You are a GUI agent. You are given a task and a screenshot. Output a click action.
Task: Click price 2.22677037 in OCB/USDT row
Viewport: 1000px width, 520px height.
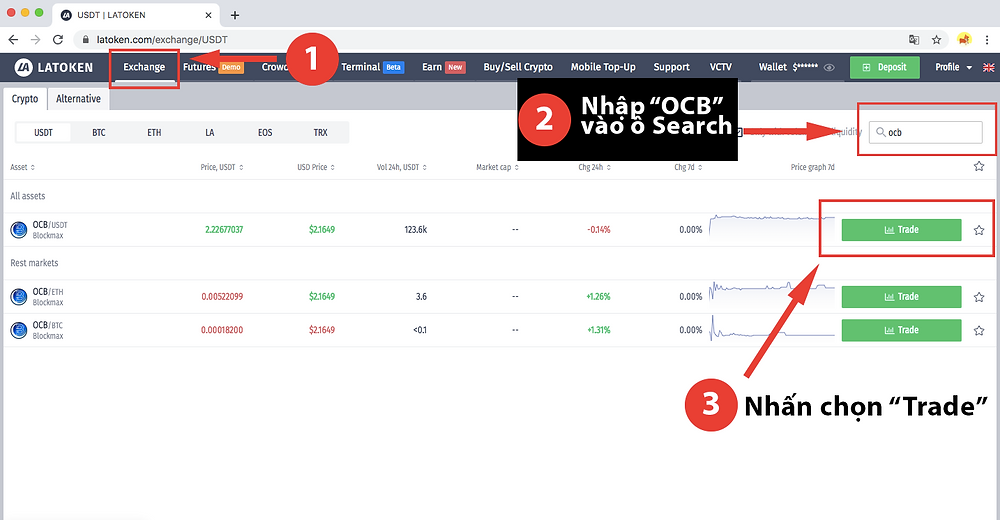click(x=224, y=230)
